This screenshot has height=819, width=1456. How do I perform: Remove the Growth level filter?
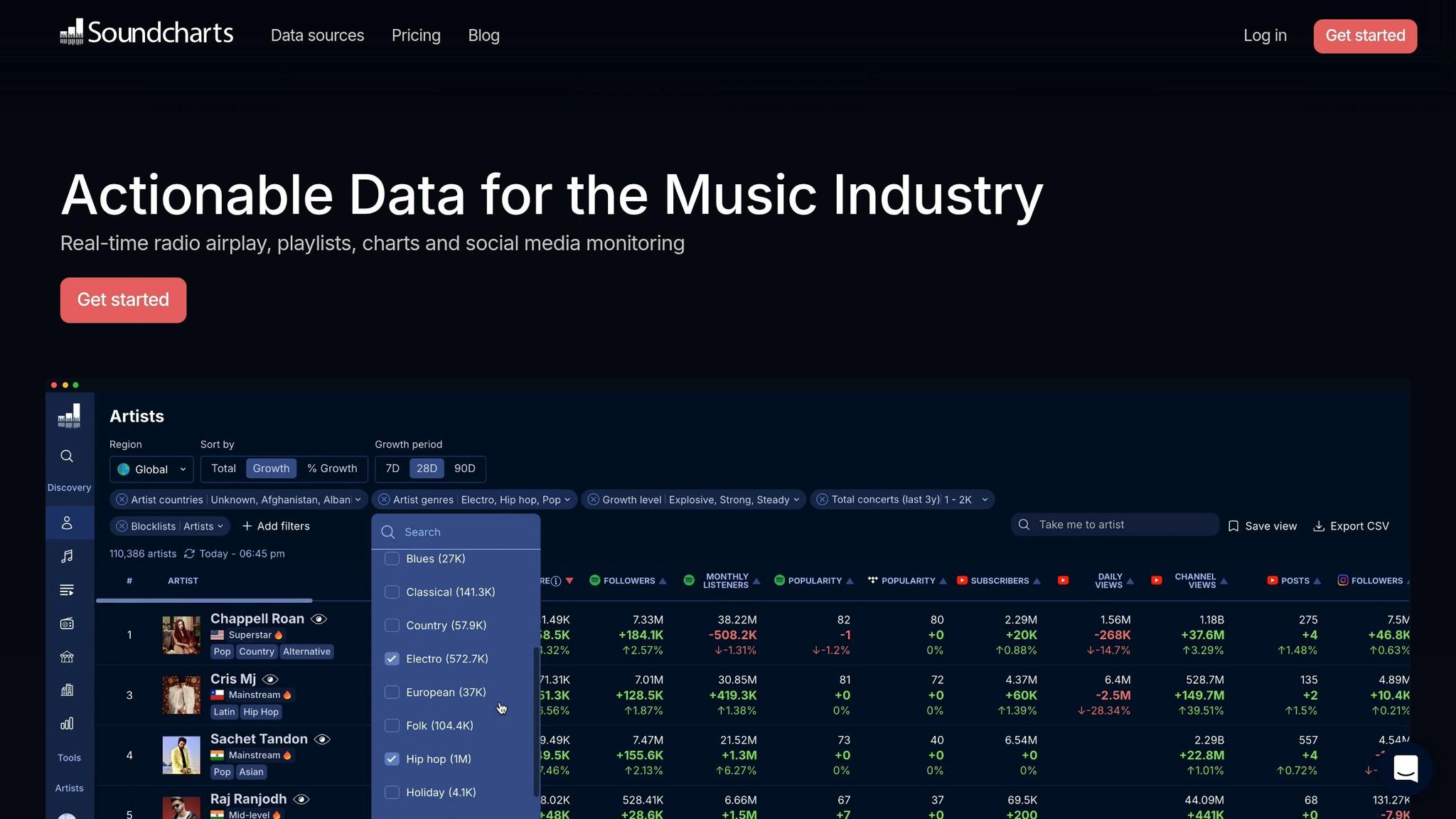coord(593,500)
